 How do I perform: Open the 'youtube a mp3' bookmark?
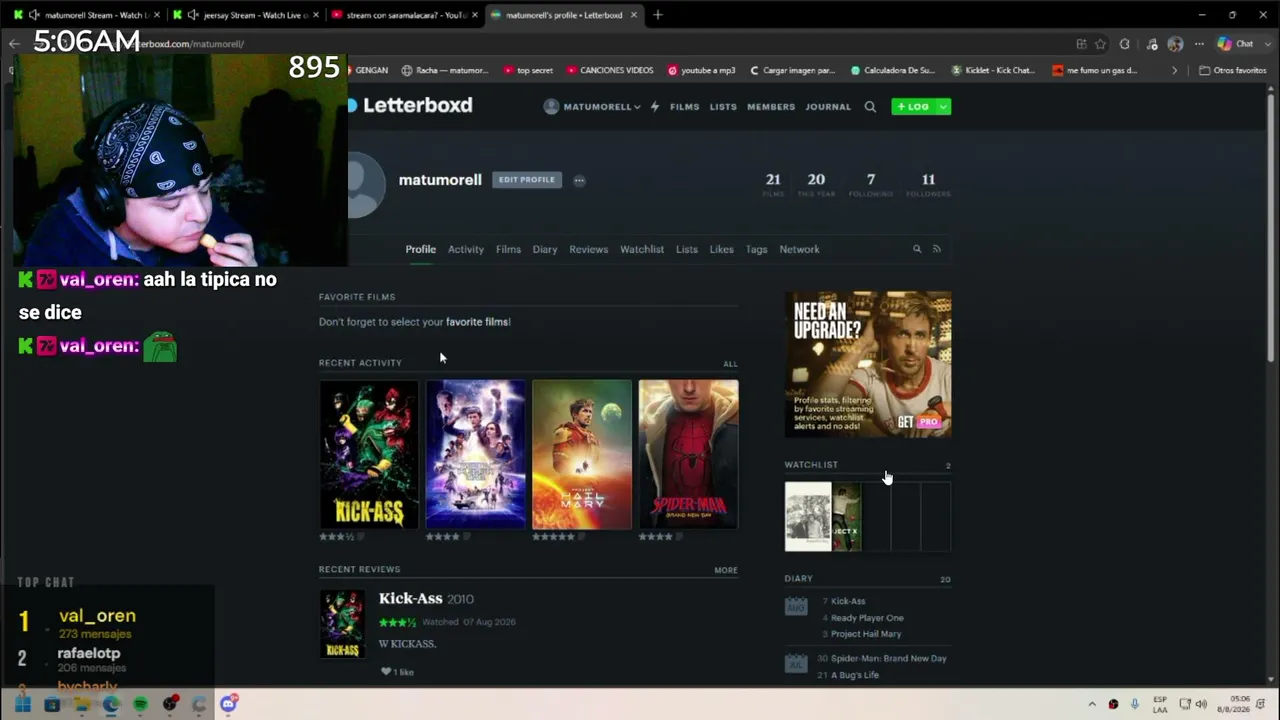coord(701,71)
